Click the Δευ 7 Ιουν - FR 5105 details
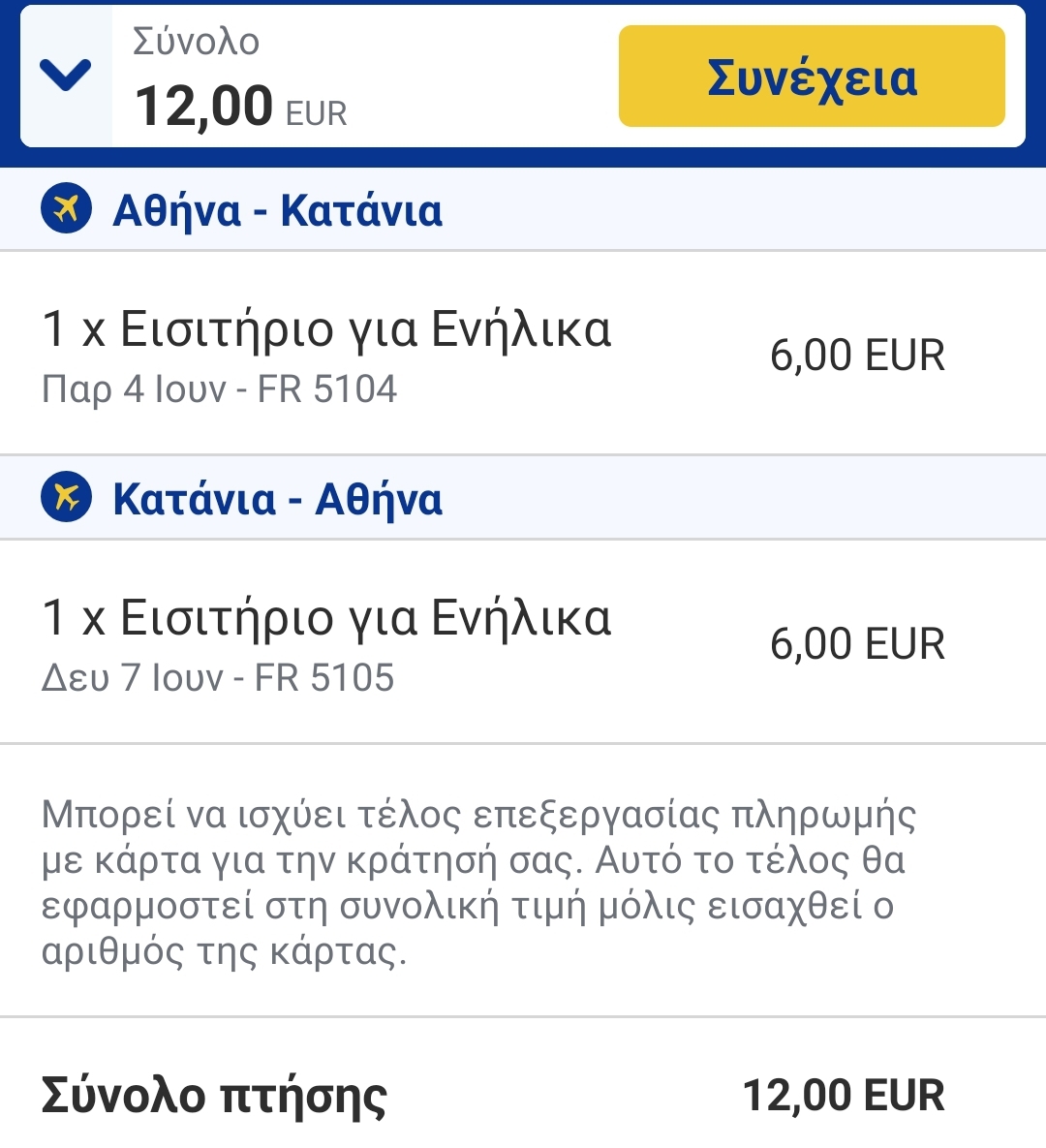Screen dimensions: 1046x1148 [218, 678]
